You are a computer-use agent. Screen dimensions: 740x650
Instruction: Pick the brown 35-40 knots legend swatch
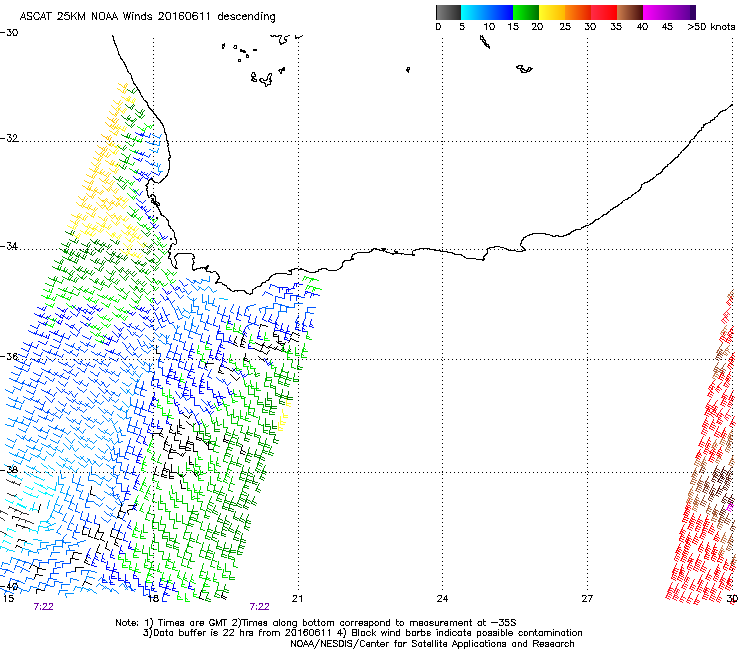pyautogui.click(x=630, y=12)
